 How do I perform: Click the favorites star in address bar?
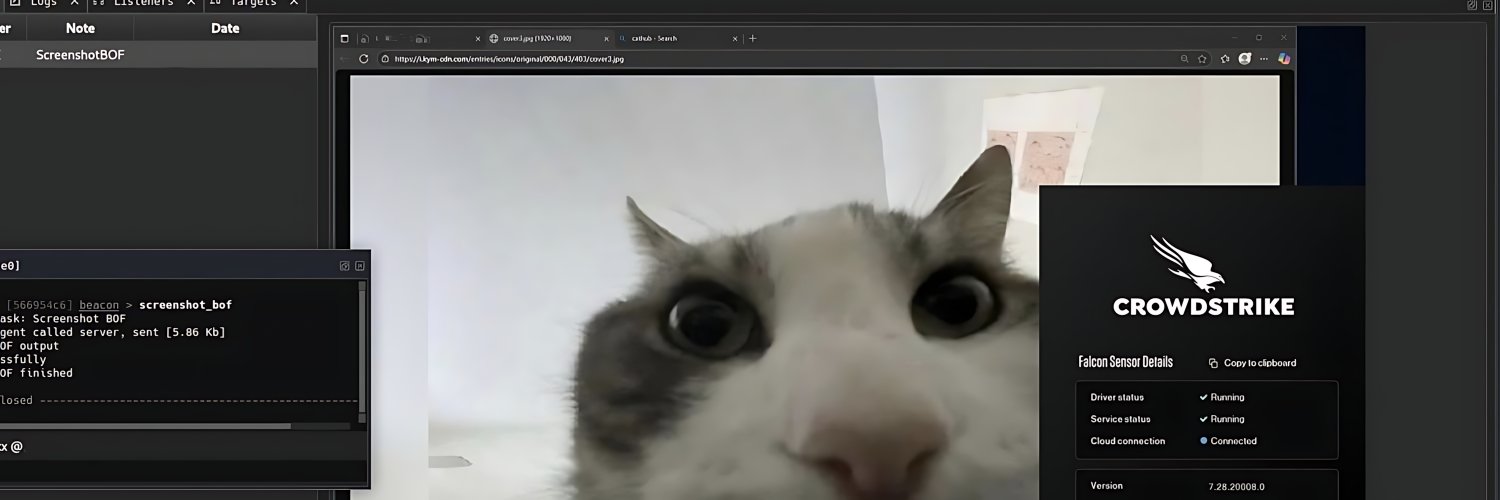coord(1204,59)
